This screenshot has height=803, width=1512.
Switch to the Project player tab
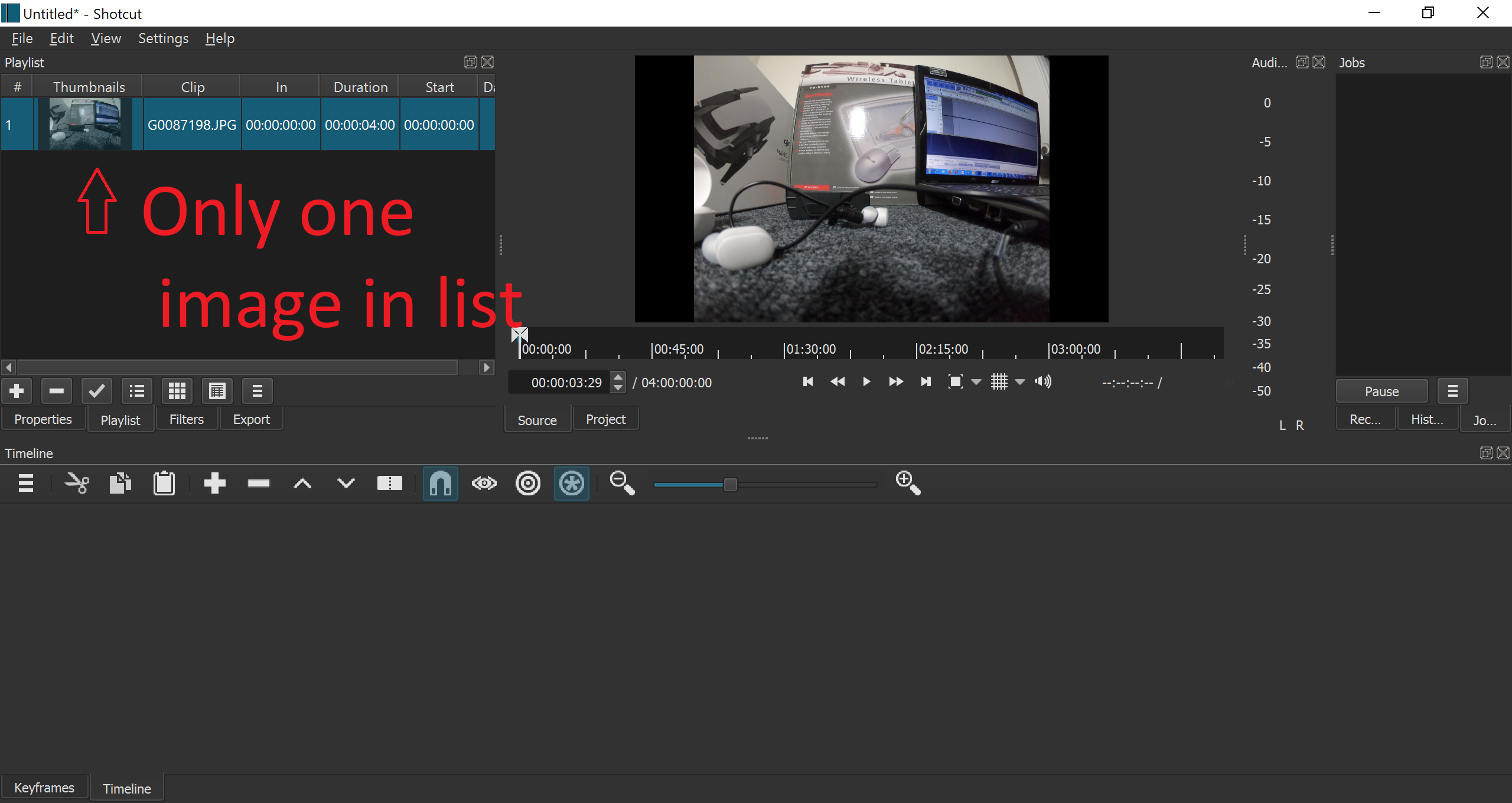pyautogui.click(x=605, y=419)
